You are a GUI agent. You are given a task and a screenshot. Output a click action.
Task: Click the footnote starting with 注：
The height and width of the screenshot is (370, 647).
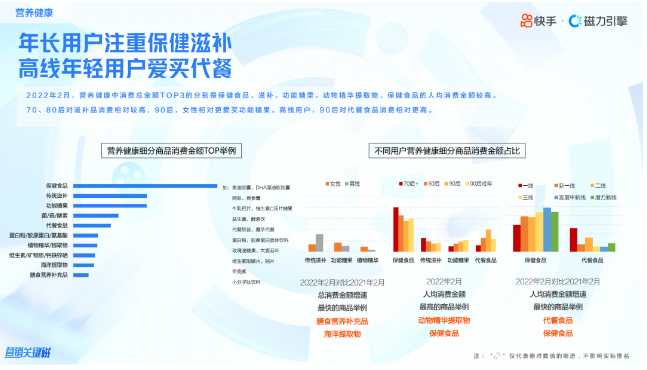(x=551, y=356)
